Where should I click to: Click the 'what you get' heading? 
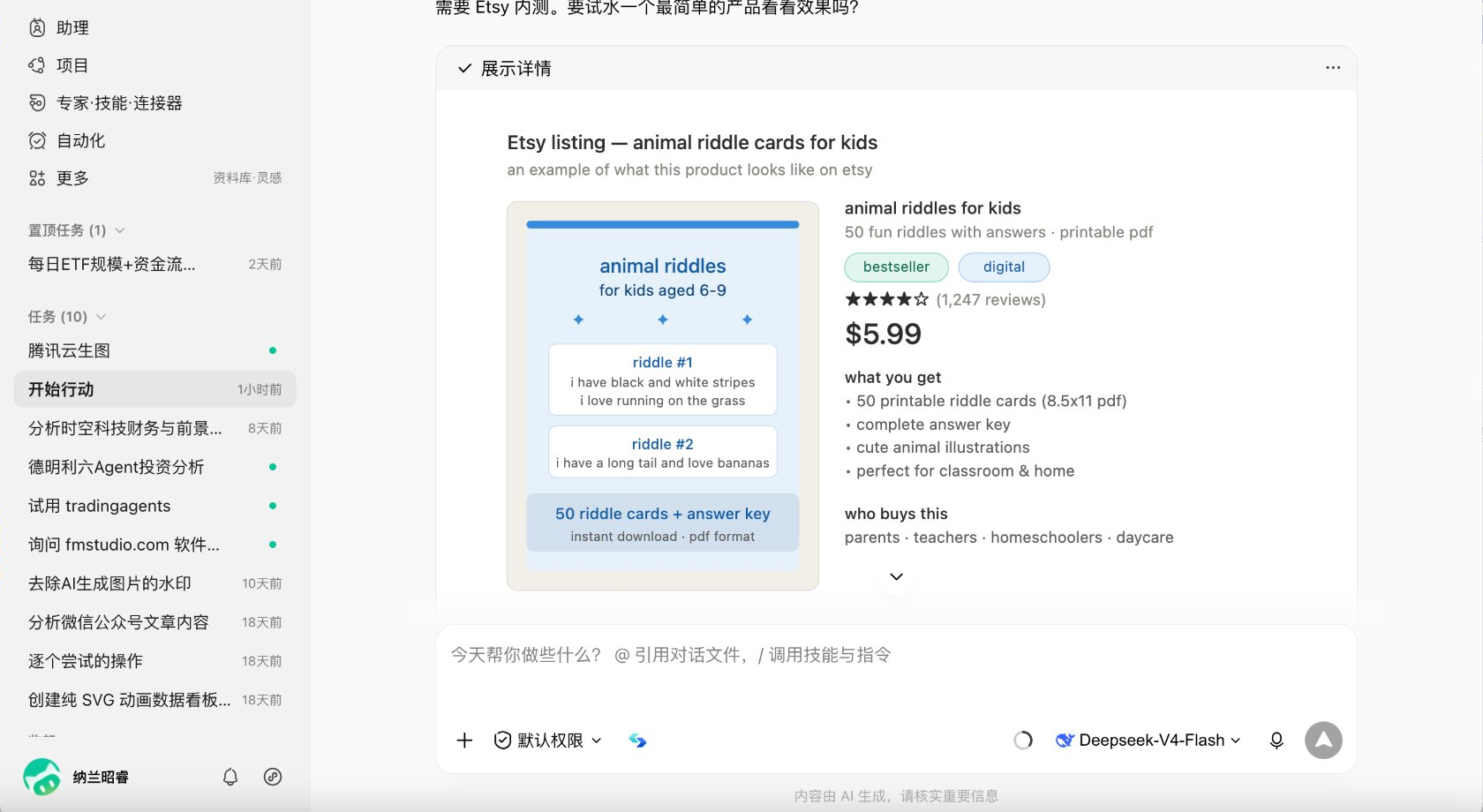(x=893, y=378)
